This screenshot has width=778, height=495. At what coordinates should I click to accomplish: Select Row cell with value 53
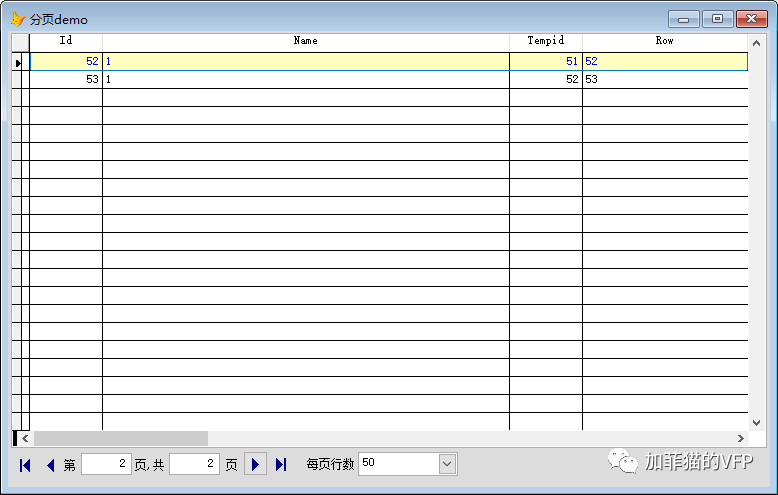[x=665, y=79]
